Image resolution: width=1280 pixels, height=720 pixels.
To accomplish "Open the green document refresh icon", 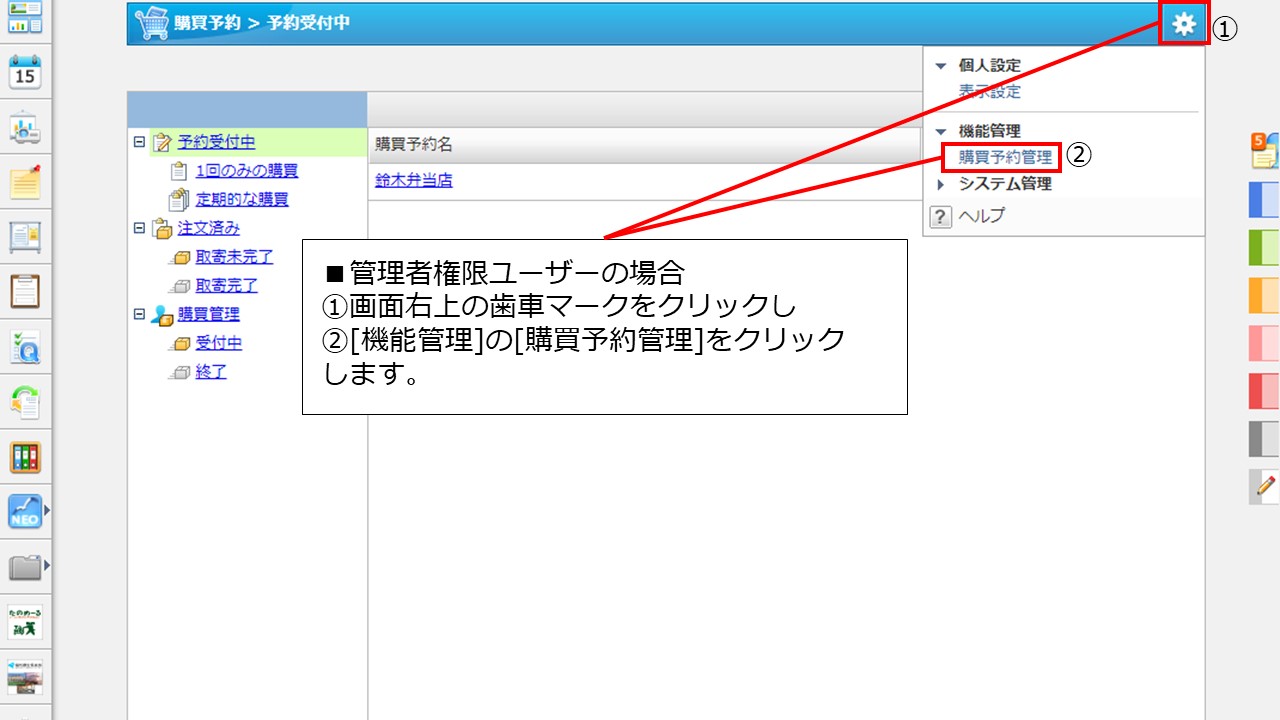I will pos(25,402).
